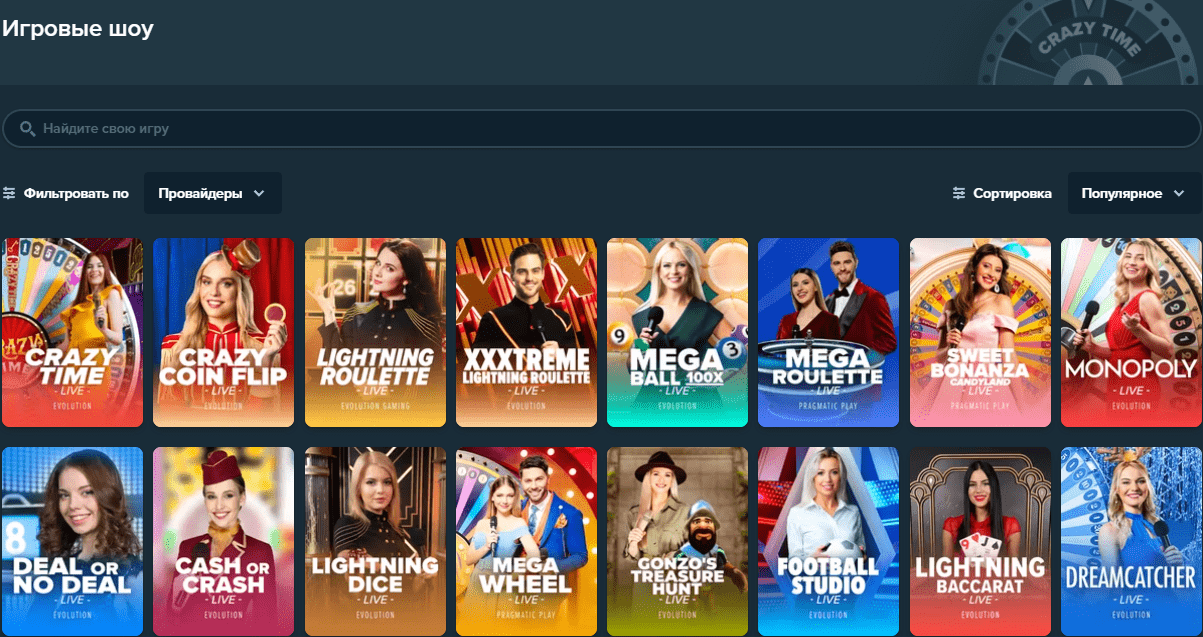Screen dimensions: 1203x637
Task: Open XXXtreme Lightning Roulette tile
Action: (x=526, y=332)
